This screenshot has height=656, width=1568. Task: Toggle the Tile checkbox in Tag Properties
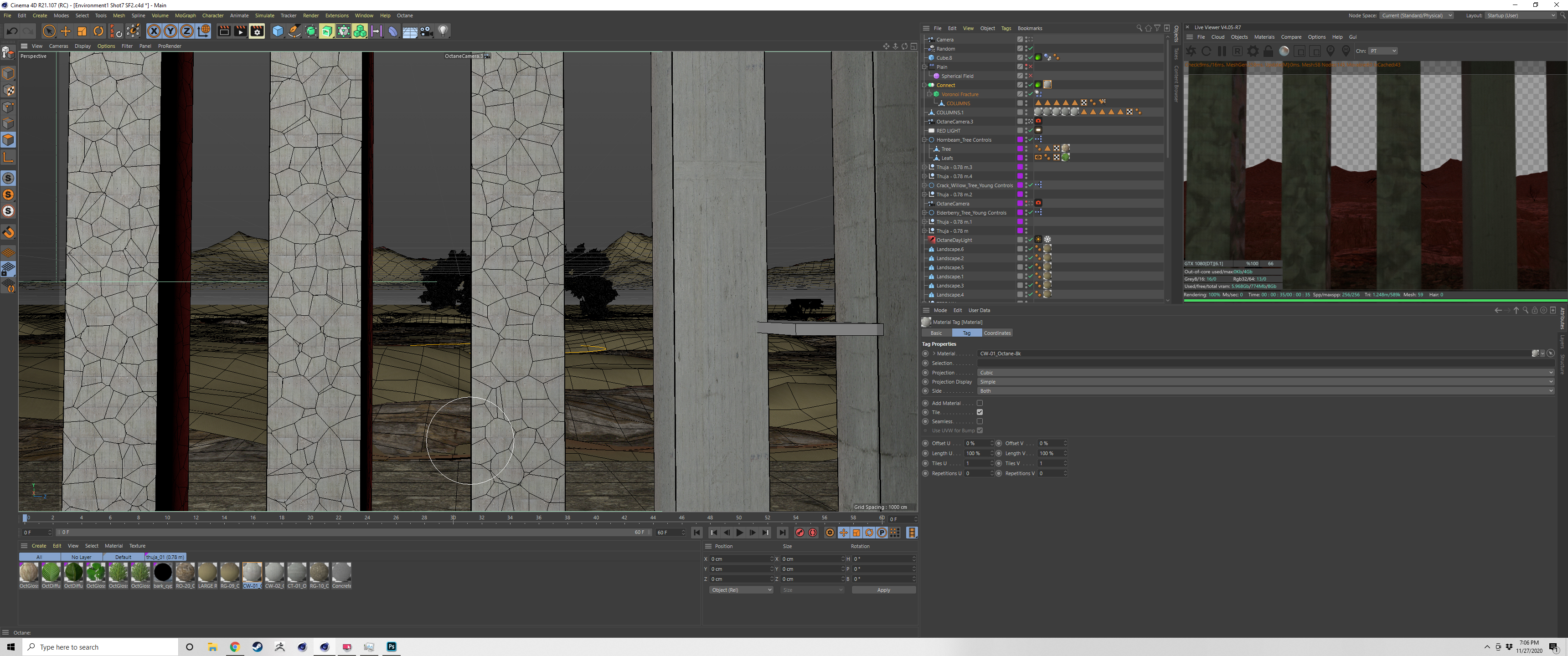[980, 412]
